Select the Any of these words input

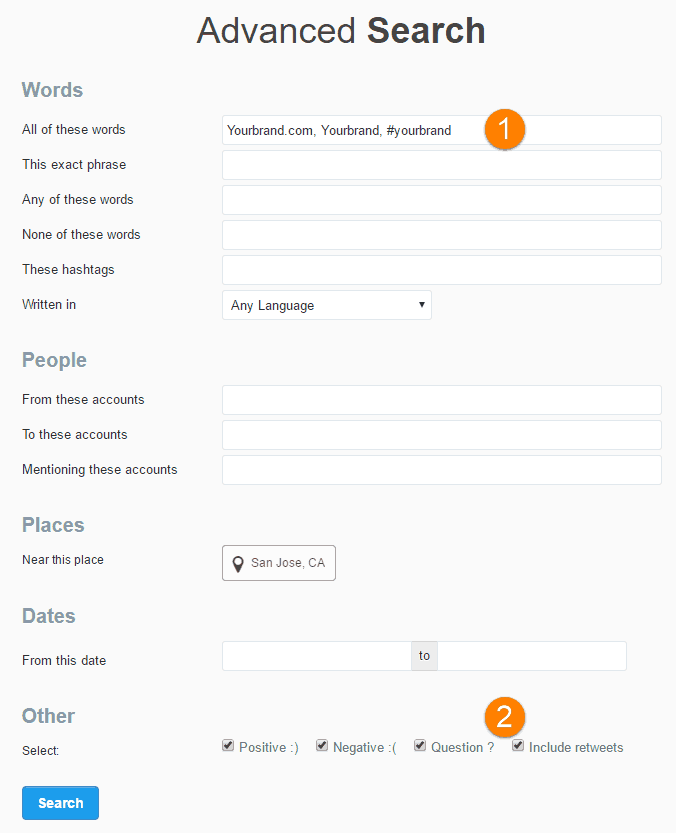pos(441,200)
